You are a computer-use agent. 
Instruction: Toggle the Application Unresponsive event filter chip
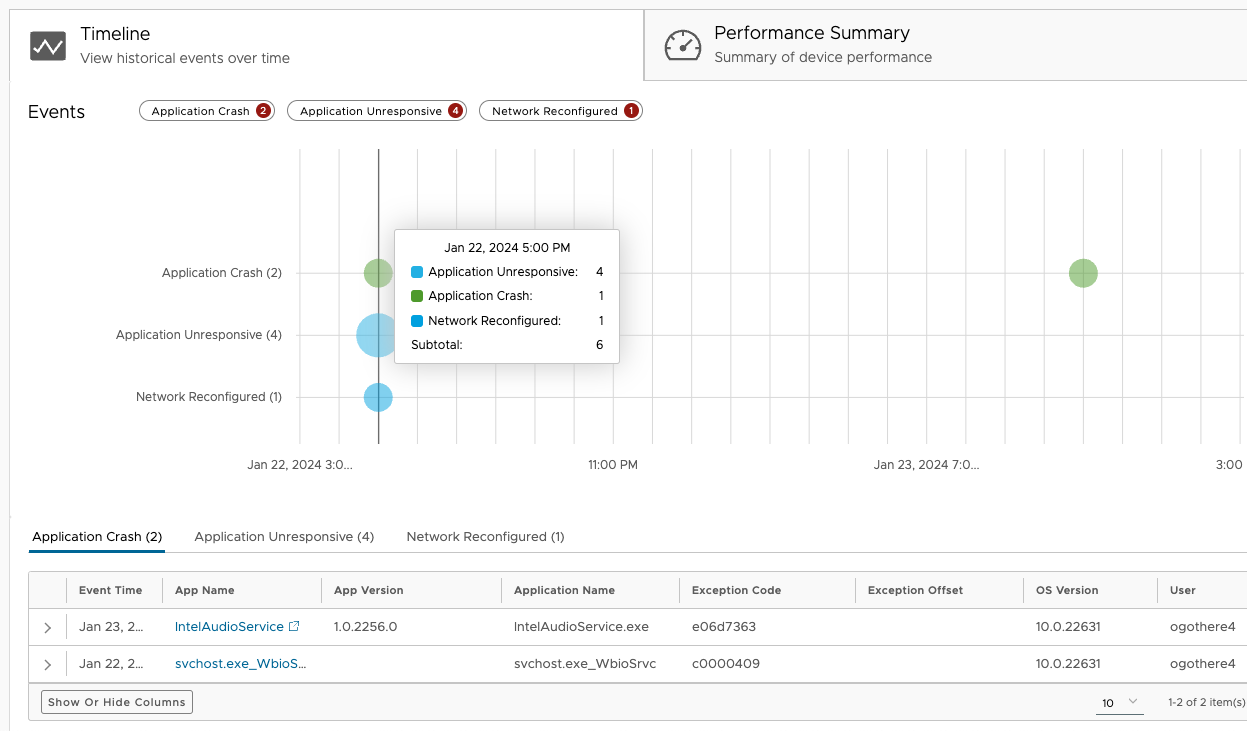point(377,111)
